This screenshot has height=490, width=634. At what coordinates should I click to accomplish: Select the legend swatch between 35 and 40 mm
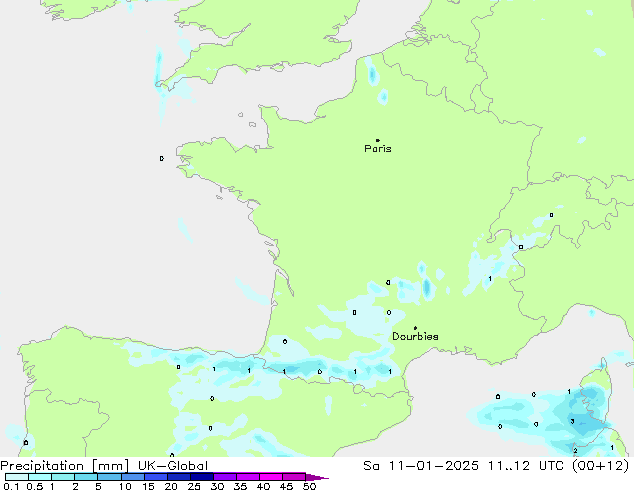coord(248,477)
